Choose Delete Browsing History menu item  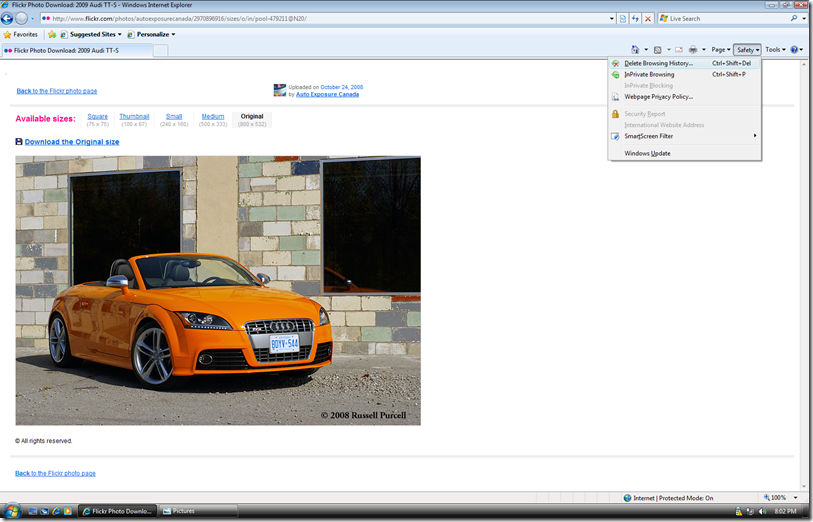tap(684, 63)
